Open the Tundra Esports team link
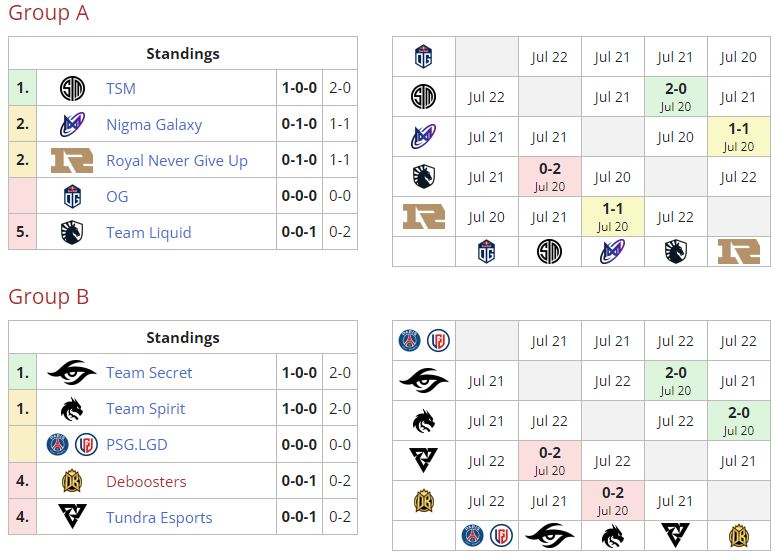775x555 pixels. [159, 517]
